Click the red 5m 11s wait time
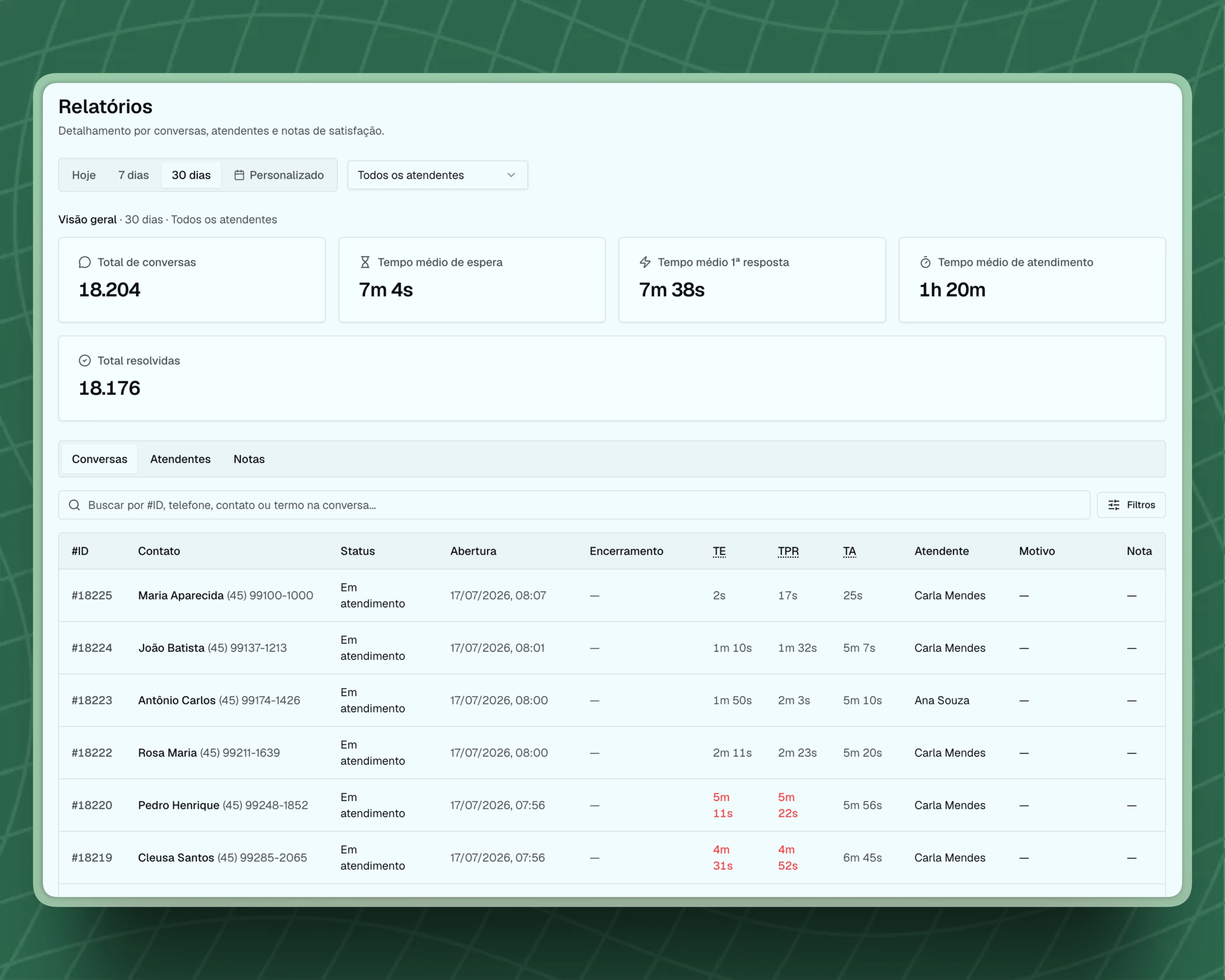The width and height of the screenshot is (1225, 980). [x=723, y=805]
